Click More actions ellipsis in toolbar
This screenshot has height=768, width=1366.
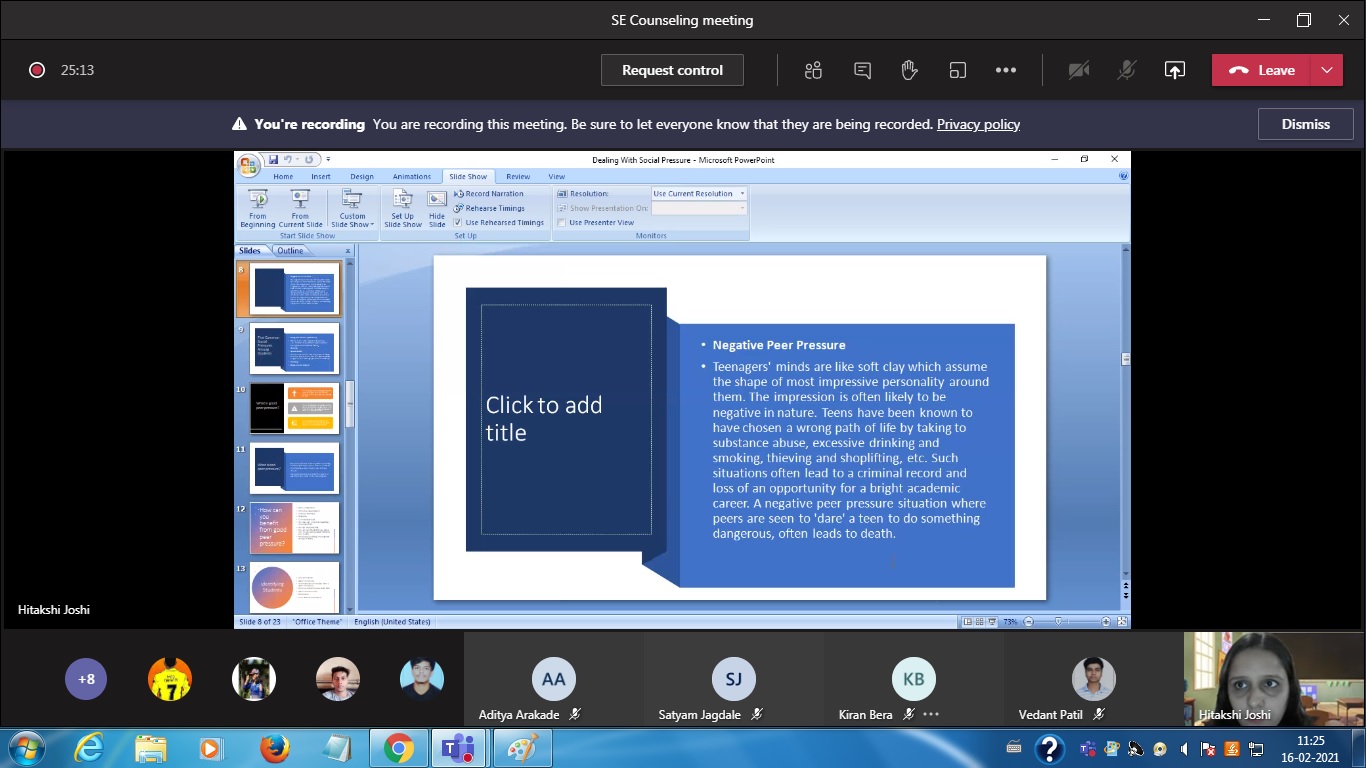[1006, 70]
